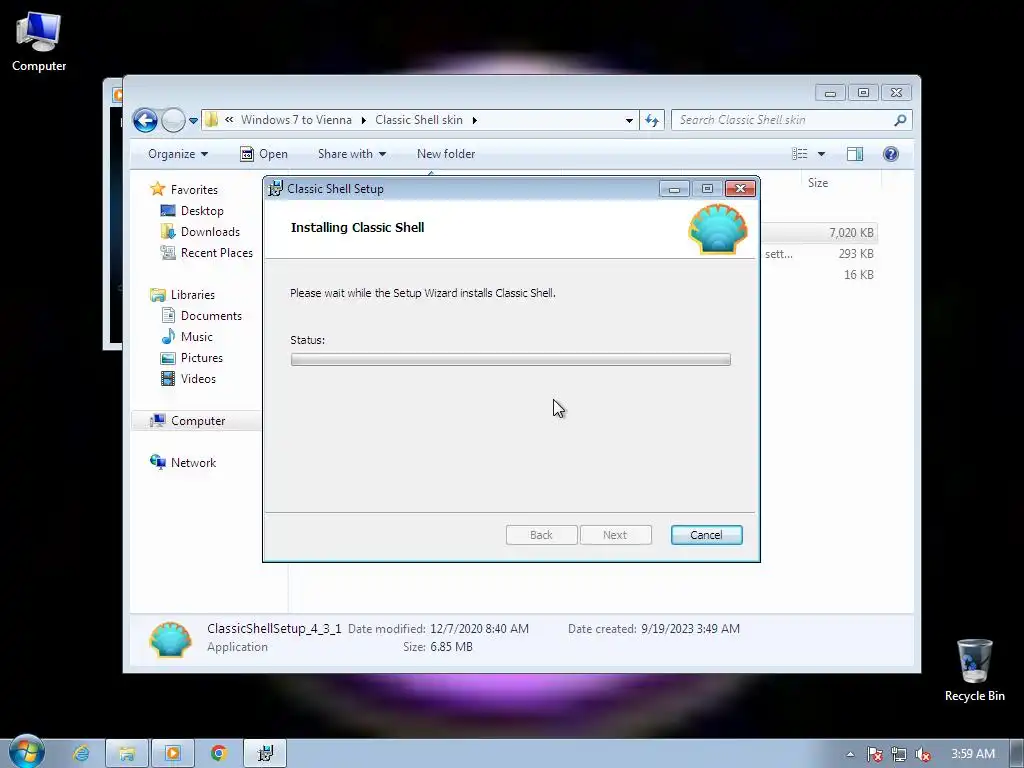
Task: Open the address bar history dropdown
Action: tap(629, 120)
